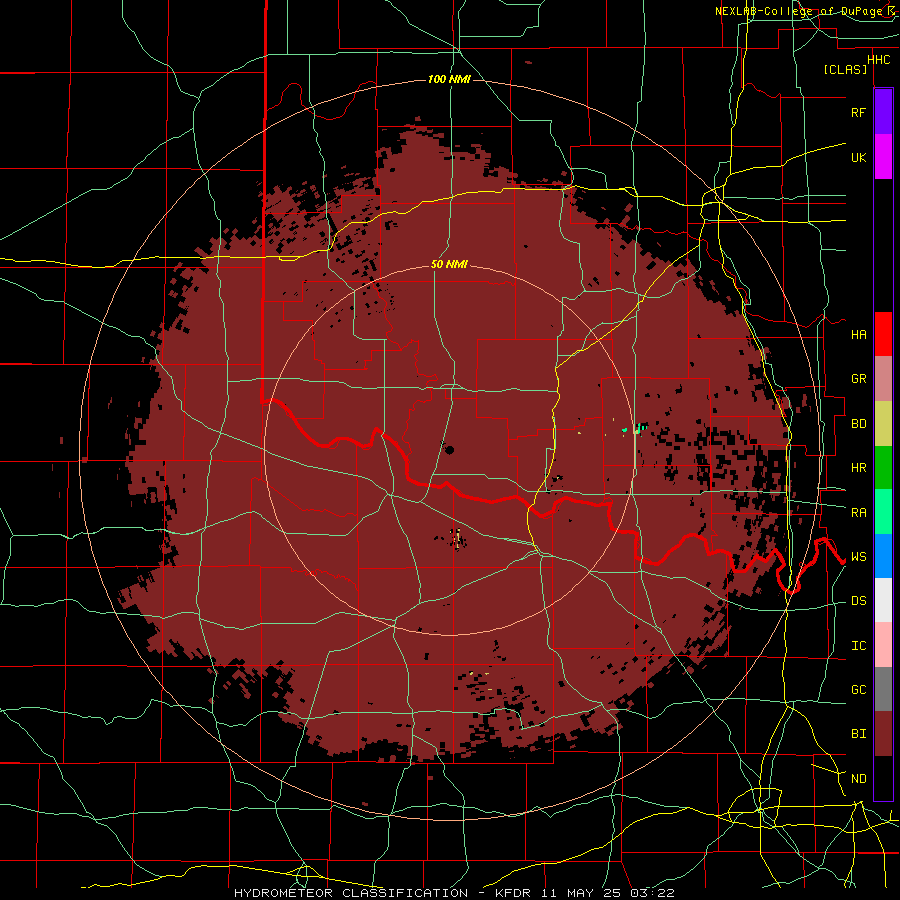Select the GR pink legend swatch
Image resolution: width=900 pixels, height=900 pixels.
tap(883, 379)
